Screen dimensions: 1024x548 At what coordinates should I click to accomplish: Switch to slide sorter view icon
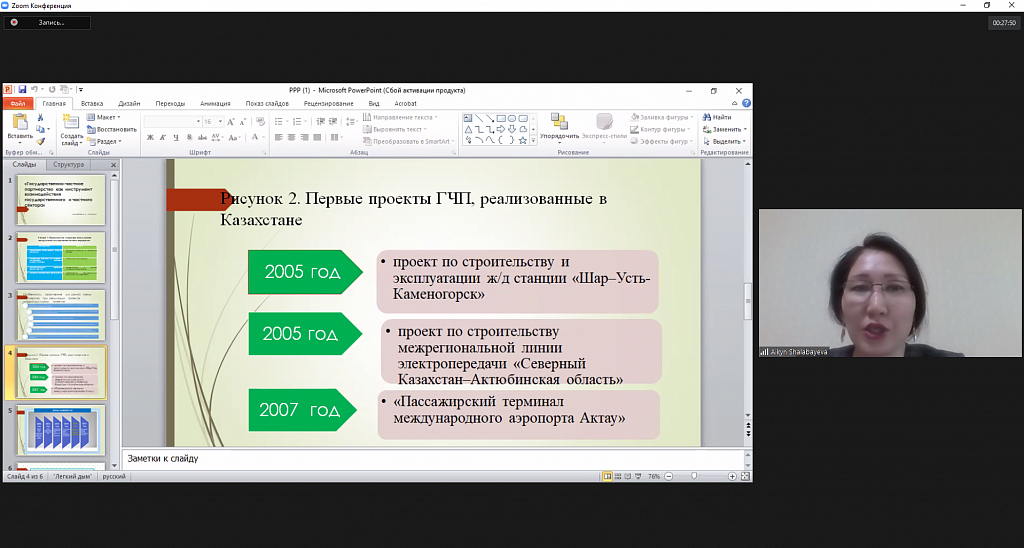(618, 477)
